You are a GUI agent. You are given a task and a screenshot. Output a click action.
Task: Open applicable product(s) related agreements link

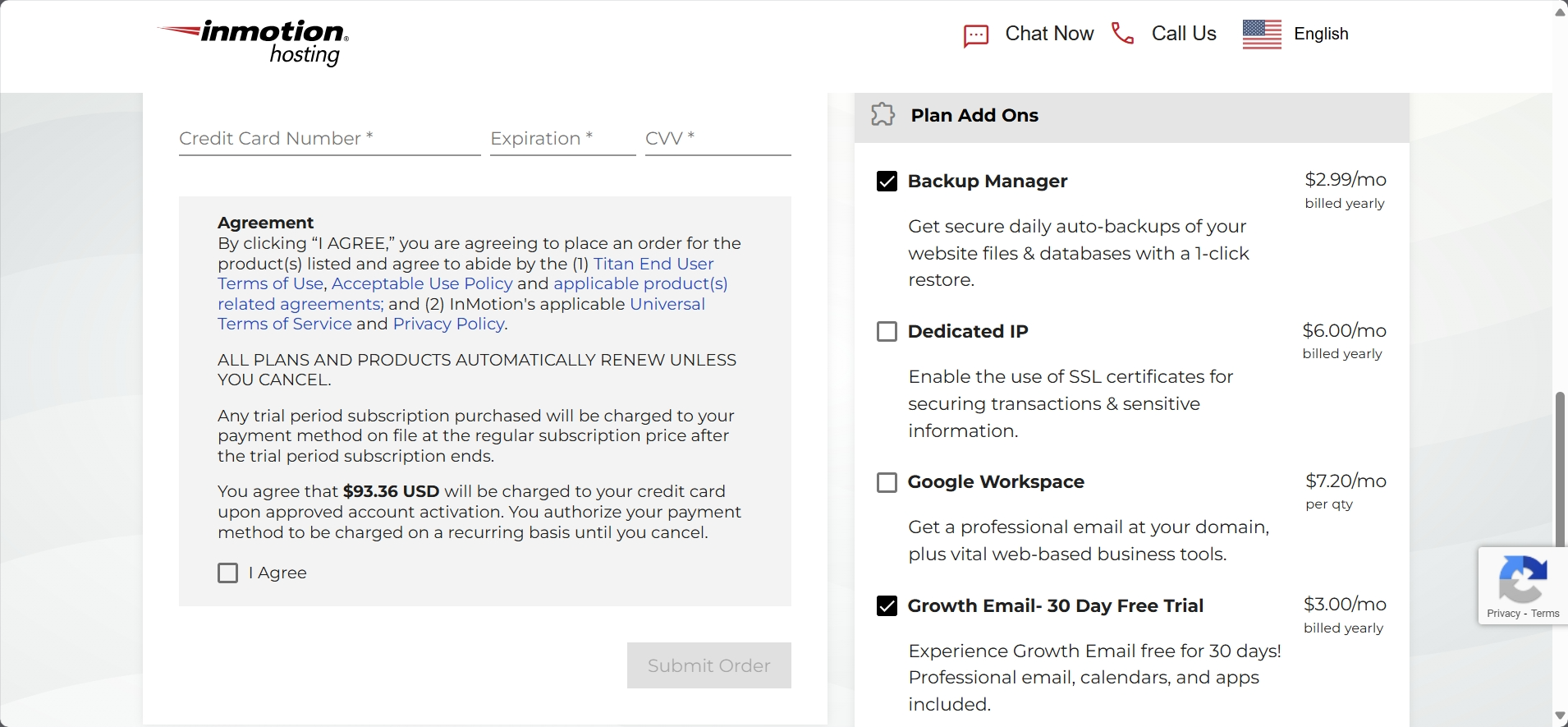(x=473, y=293)
